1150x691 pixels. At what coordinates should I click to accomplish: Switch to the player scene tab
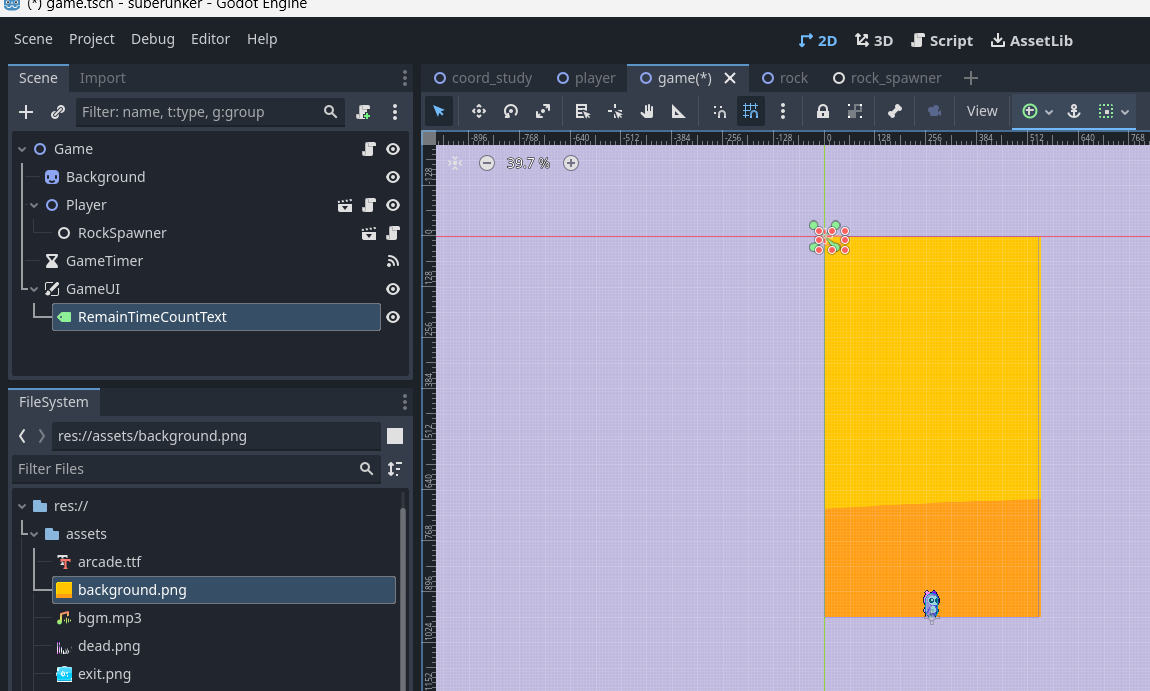pos(586,78)
